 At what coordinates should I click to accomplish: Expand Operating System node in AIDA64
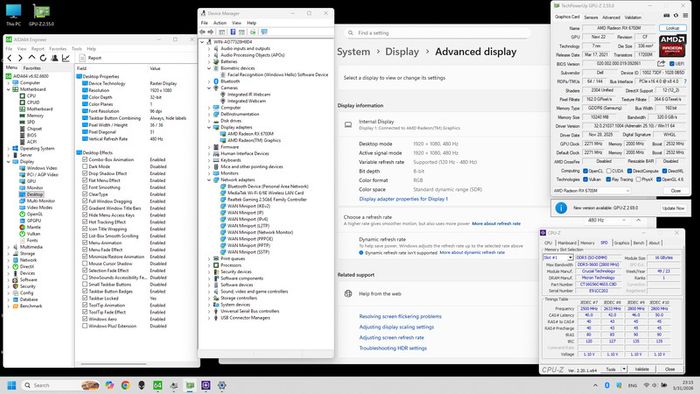[x=8, y=149]
